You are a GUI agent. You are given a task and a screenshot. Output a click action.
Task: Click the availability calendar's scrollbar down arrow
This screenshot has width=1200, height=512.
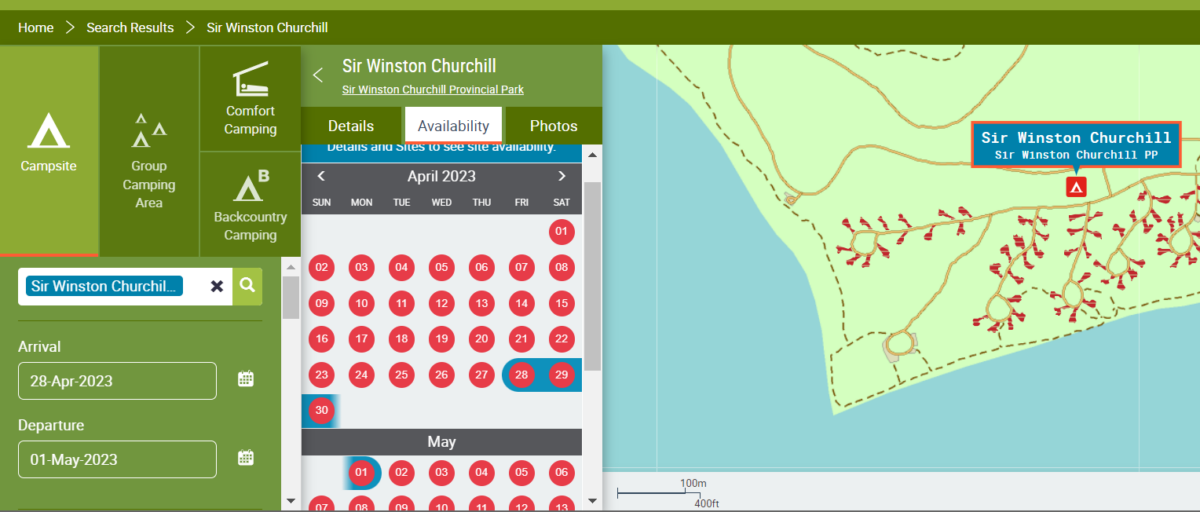tap(592, 500)
